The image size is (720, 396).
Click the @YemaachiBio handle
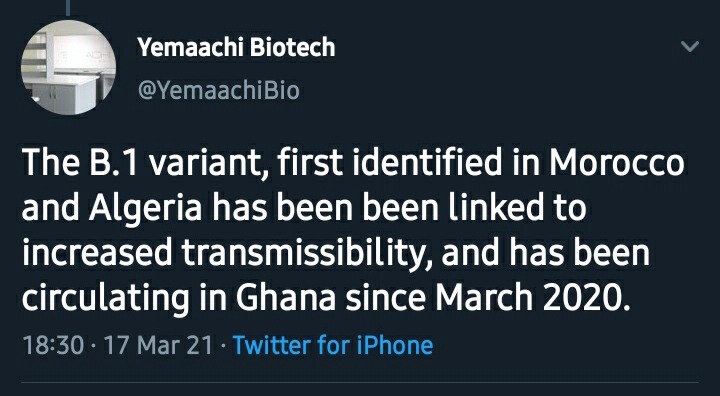pos(218,90)
